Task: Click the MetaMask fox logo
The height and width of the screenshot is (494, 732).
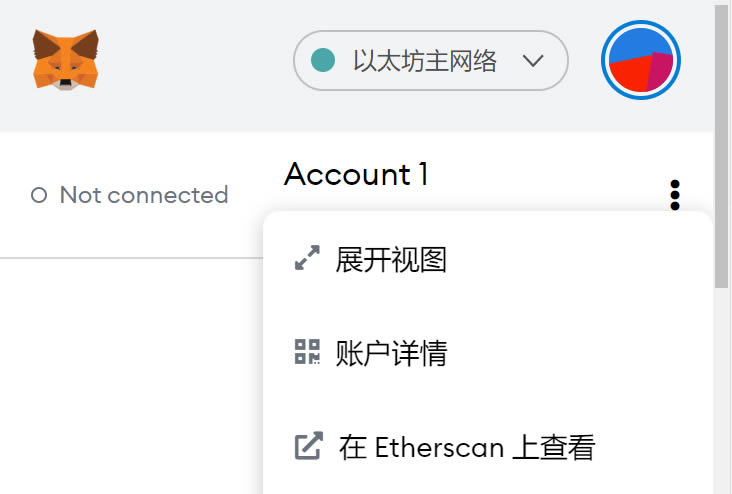Action: click(66, 59)
